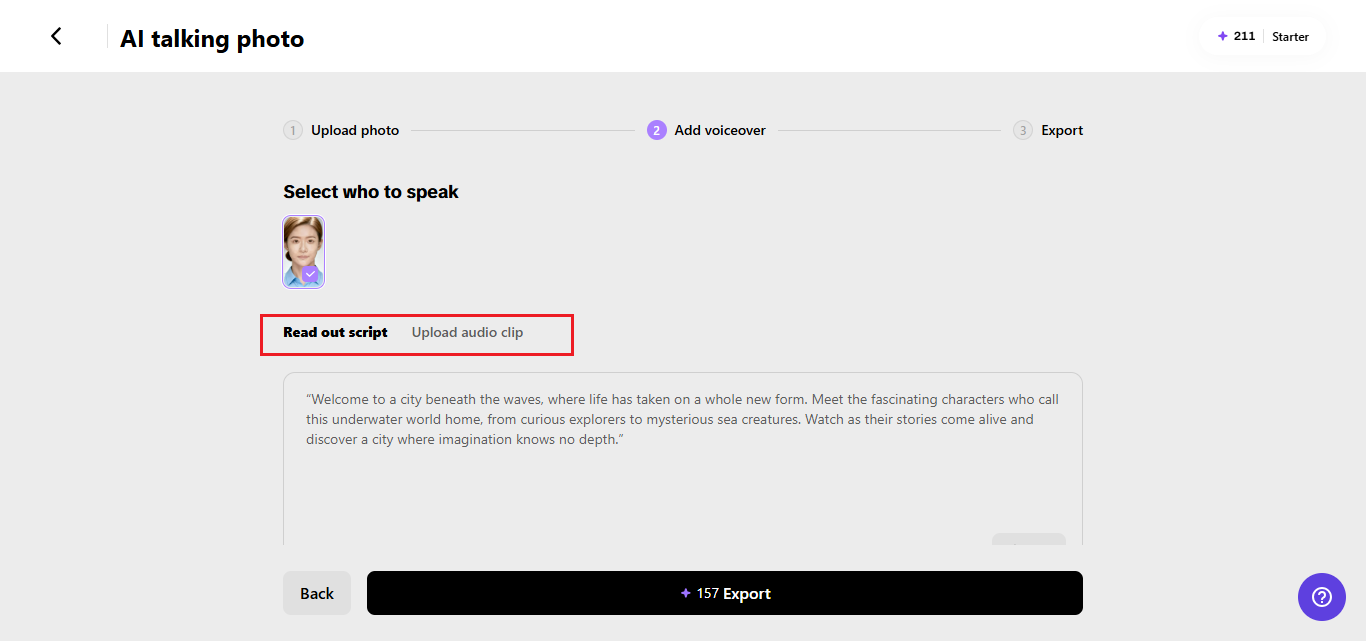Image resolution: width=1366 pixels, height=641 pixels.
Task: Go back using the top-left arrow
Action: [x=56, y=36]
